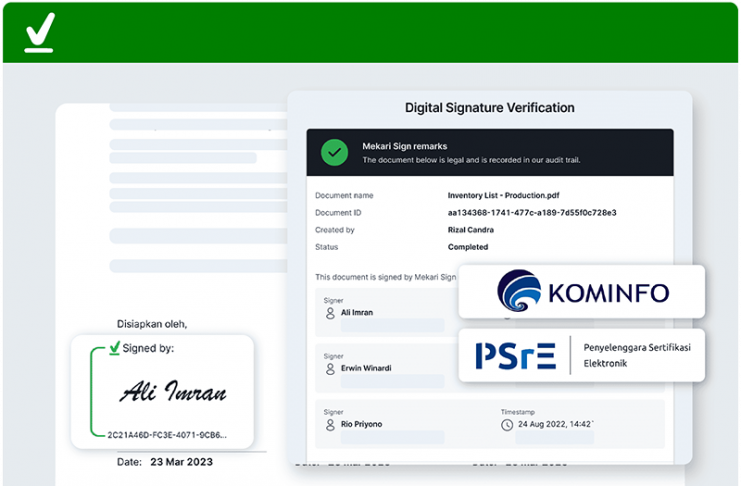The image size is (741, 486).
Task: Click the white checkmark logo in green header
Action: 39,33
